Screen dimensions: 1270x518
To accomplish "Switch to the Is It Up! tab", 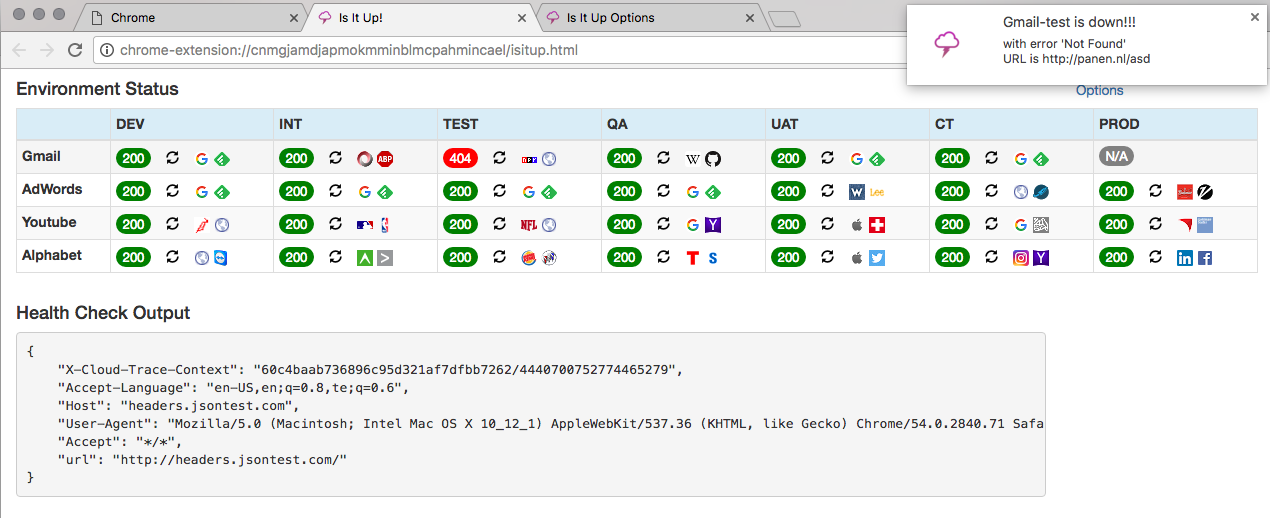I will click(x=420, y=18).
